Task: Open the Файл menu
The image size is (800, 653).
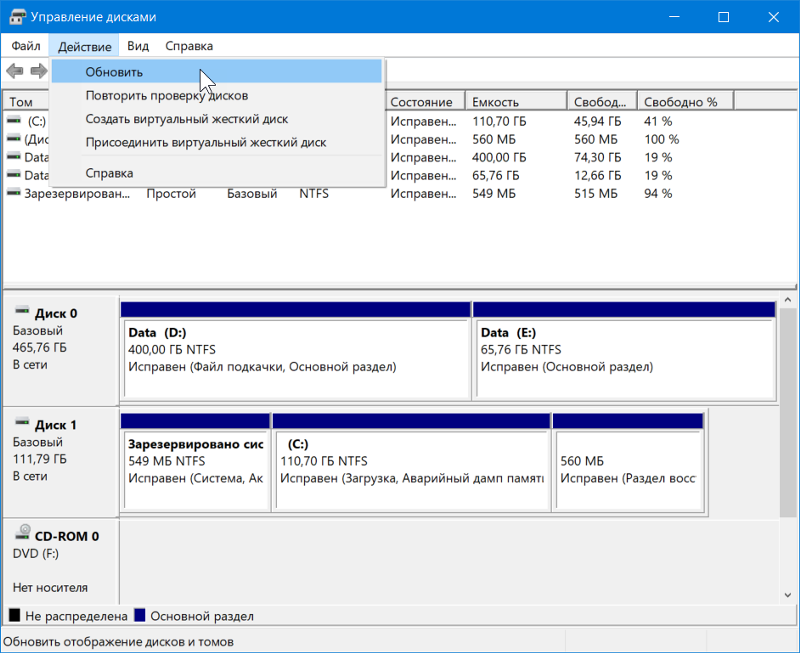Action: [x=26, y=46]
